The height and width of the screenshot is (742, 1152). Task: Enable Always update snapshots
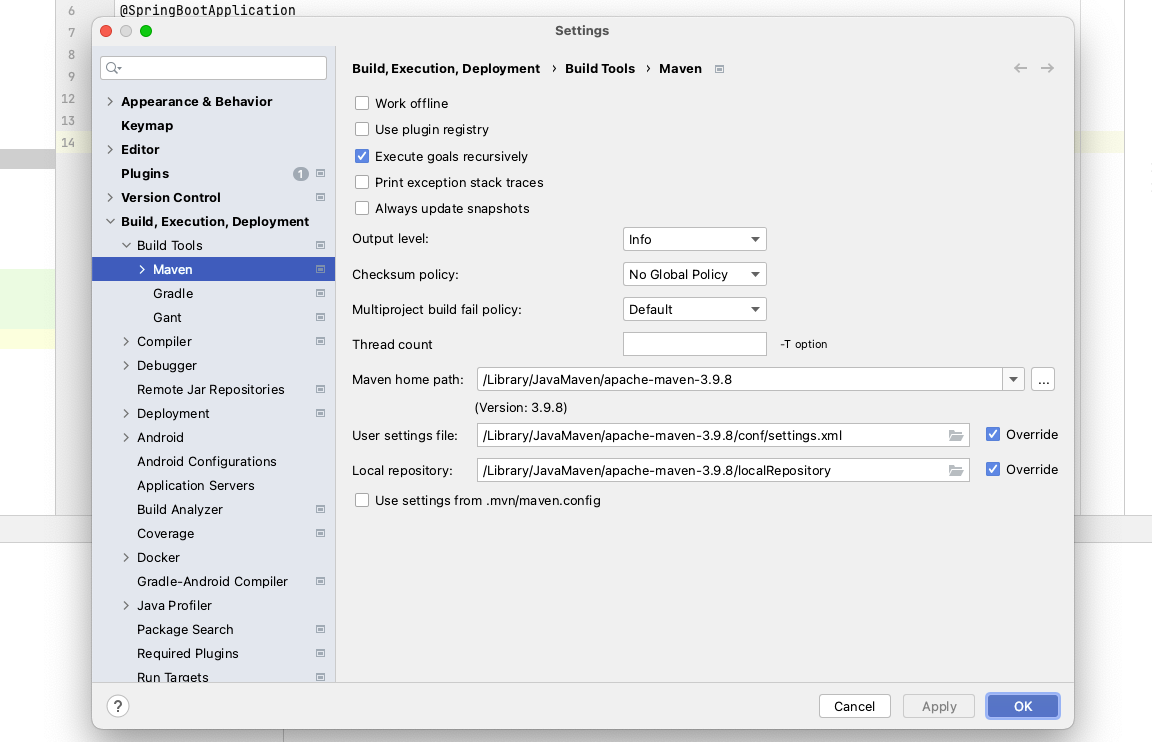(x=361, y=209)
